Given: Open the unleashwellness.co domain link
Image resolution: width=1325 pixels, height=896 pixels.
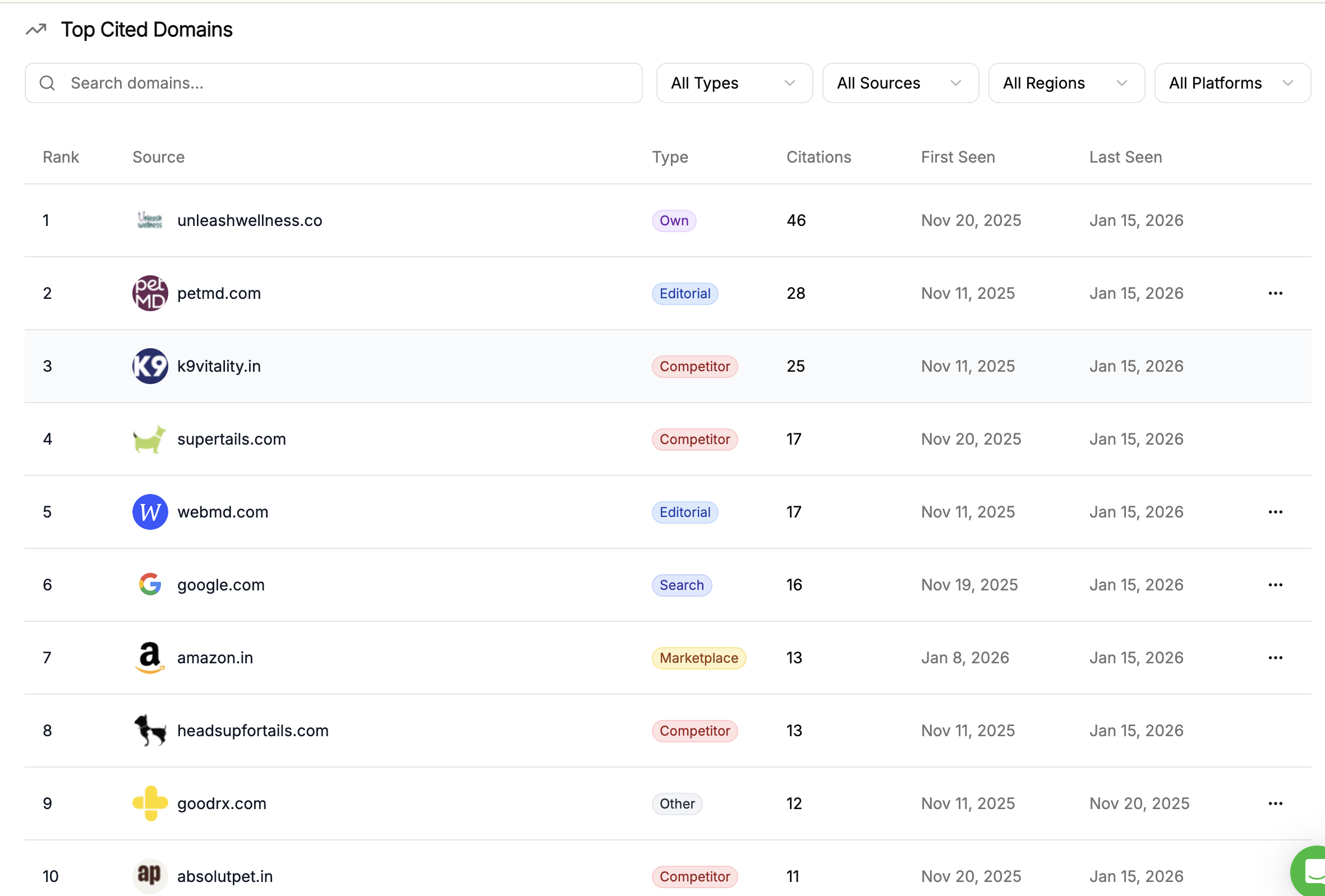Looking at the screenshot, I should click(249, 220).
